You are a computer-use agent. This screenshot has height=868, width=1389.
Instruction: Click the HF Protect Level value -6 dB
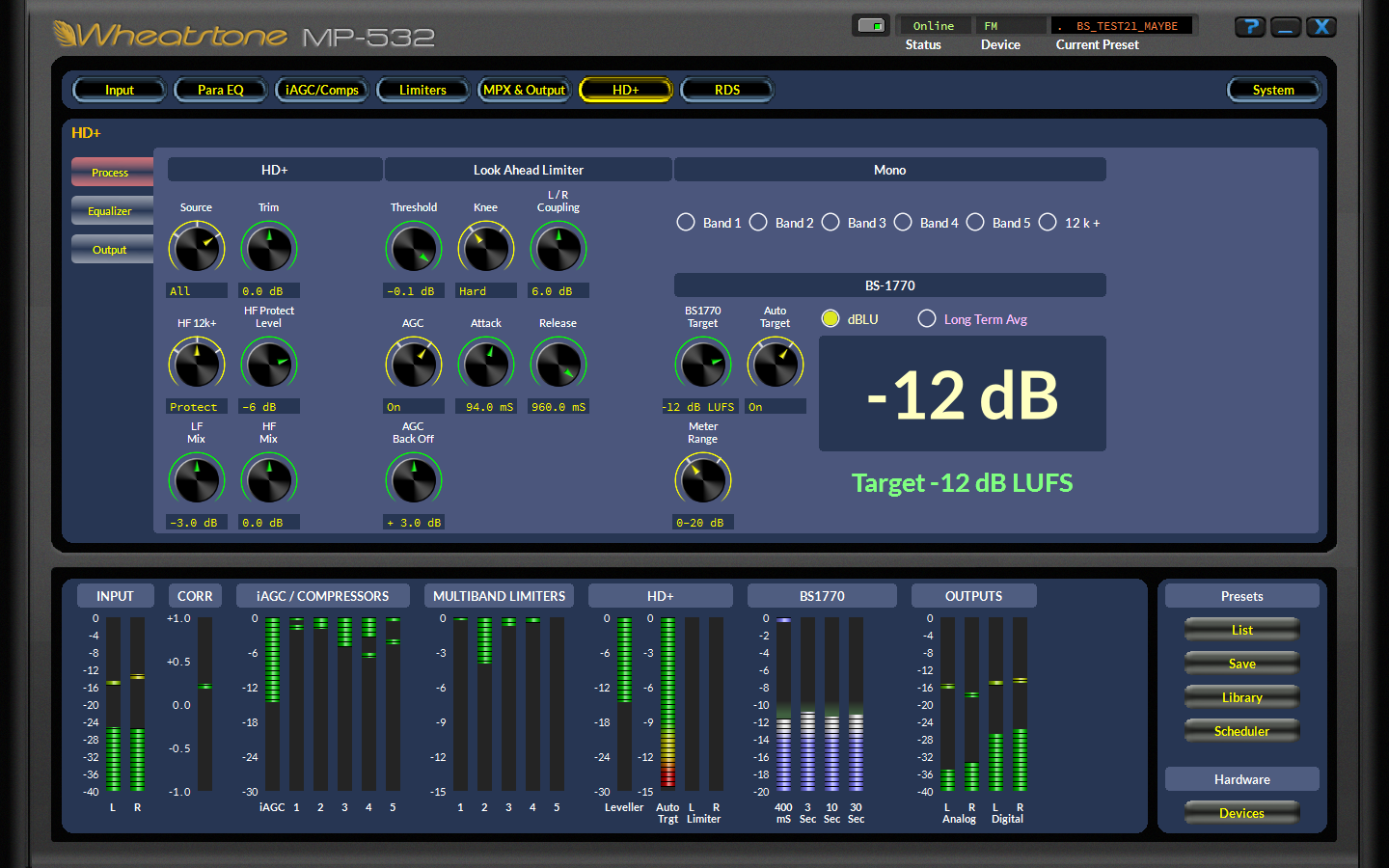coord(269,406)
